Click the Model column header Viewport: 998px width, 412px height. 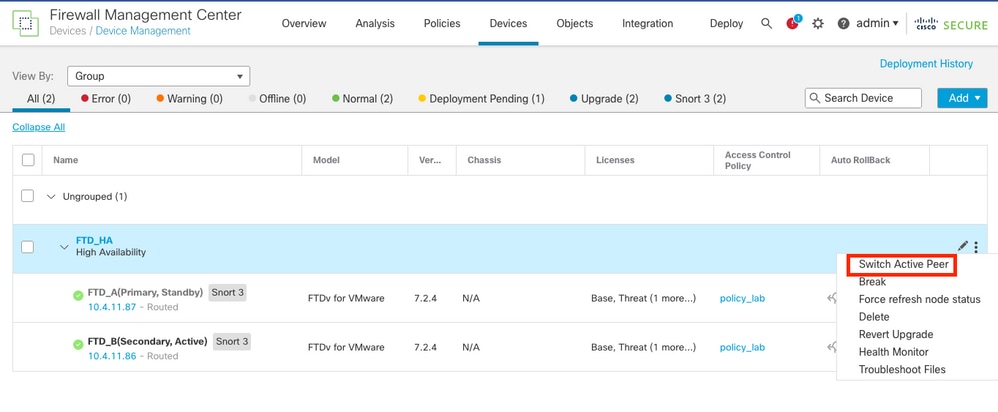(x=326, y=160)
